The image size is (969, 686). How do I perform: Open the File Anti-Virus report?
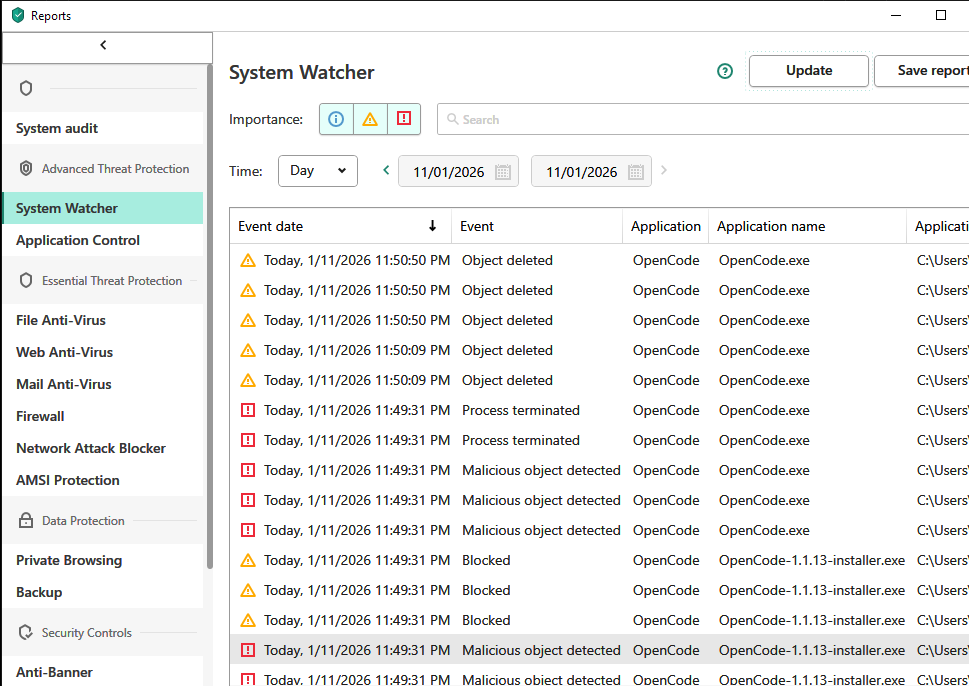coord(103,320)
